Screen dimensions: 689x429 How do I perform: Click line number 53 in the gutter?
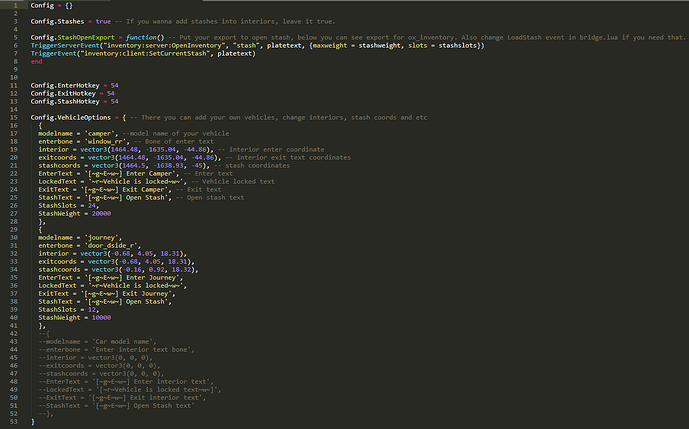(x=14, y=422)
